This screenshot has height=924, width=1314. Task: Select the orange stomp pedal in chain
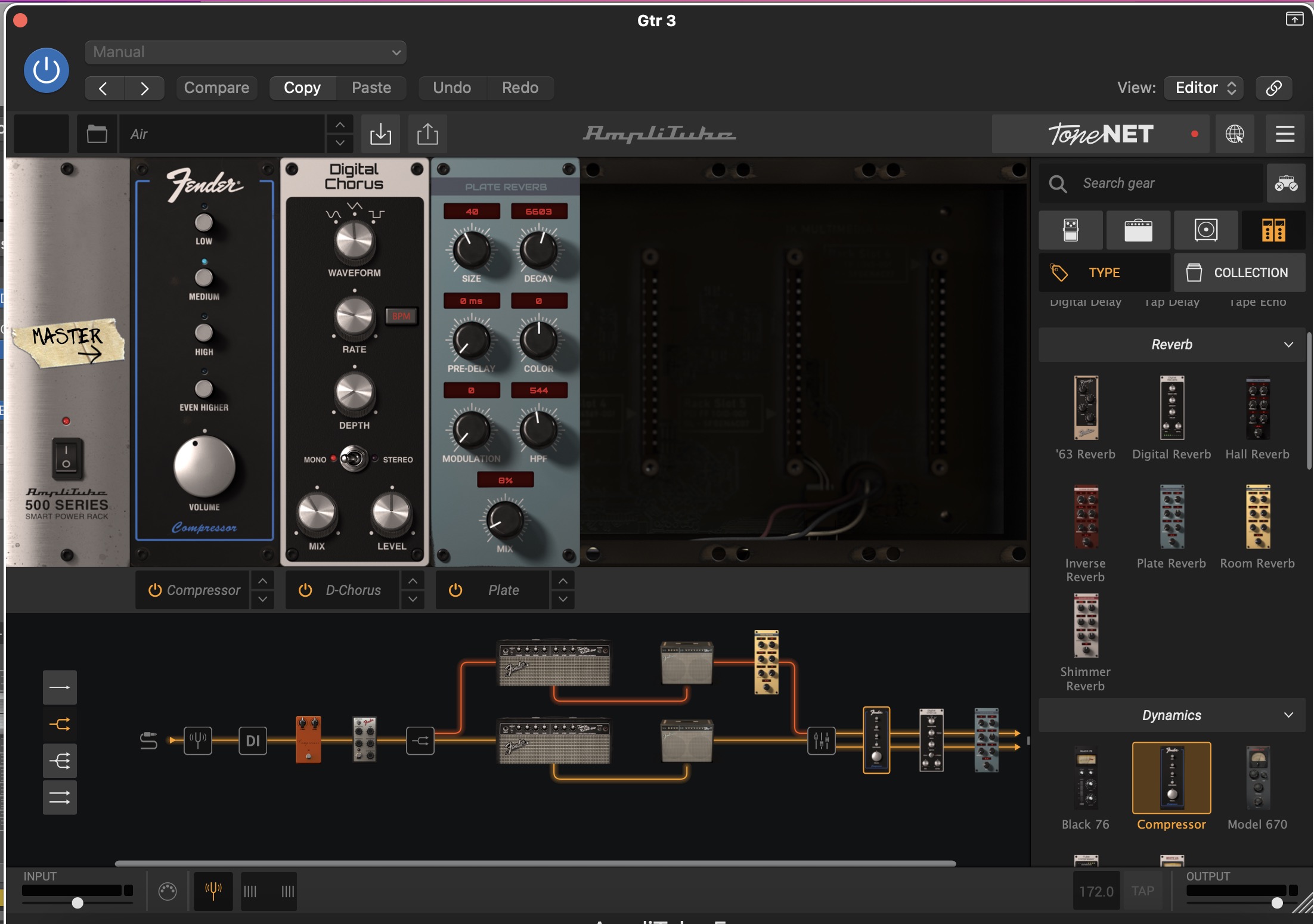point(308,739)
